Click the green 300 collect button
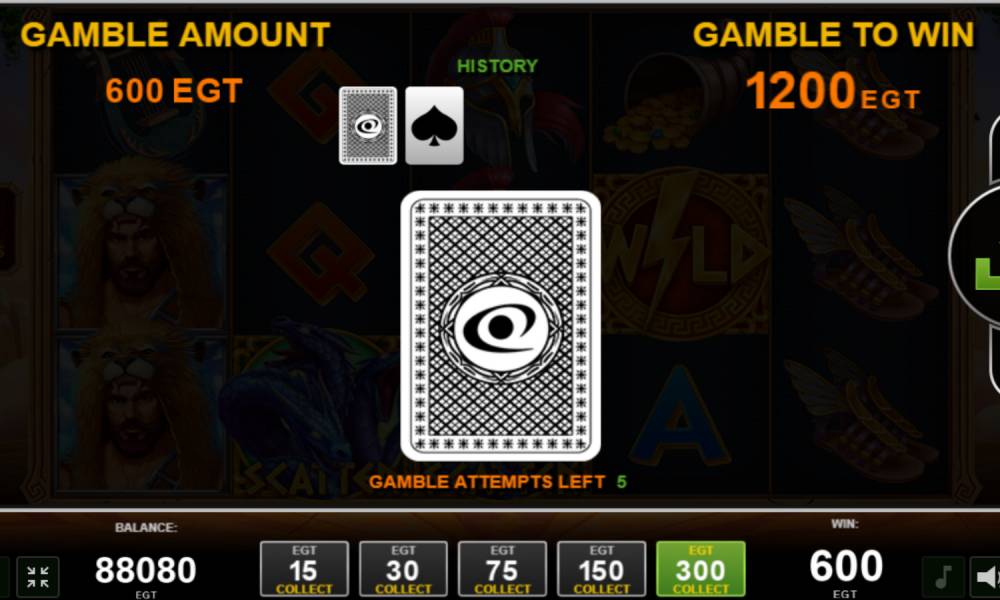 700,569
